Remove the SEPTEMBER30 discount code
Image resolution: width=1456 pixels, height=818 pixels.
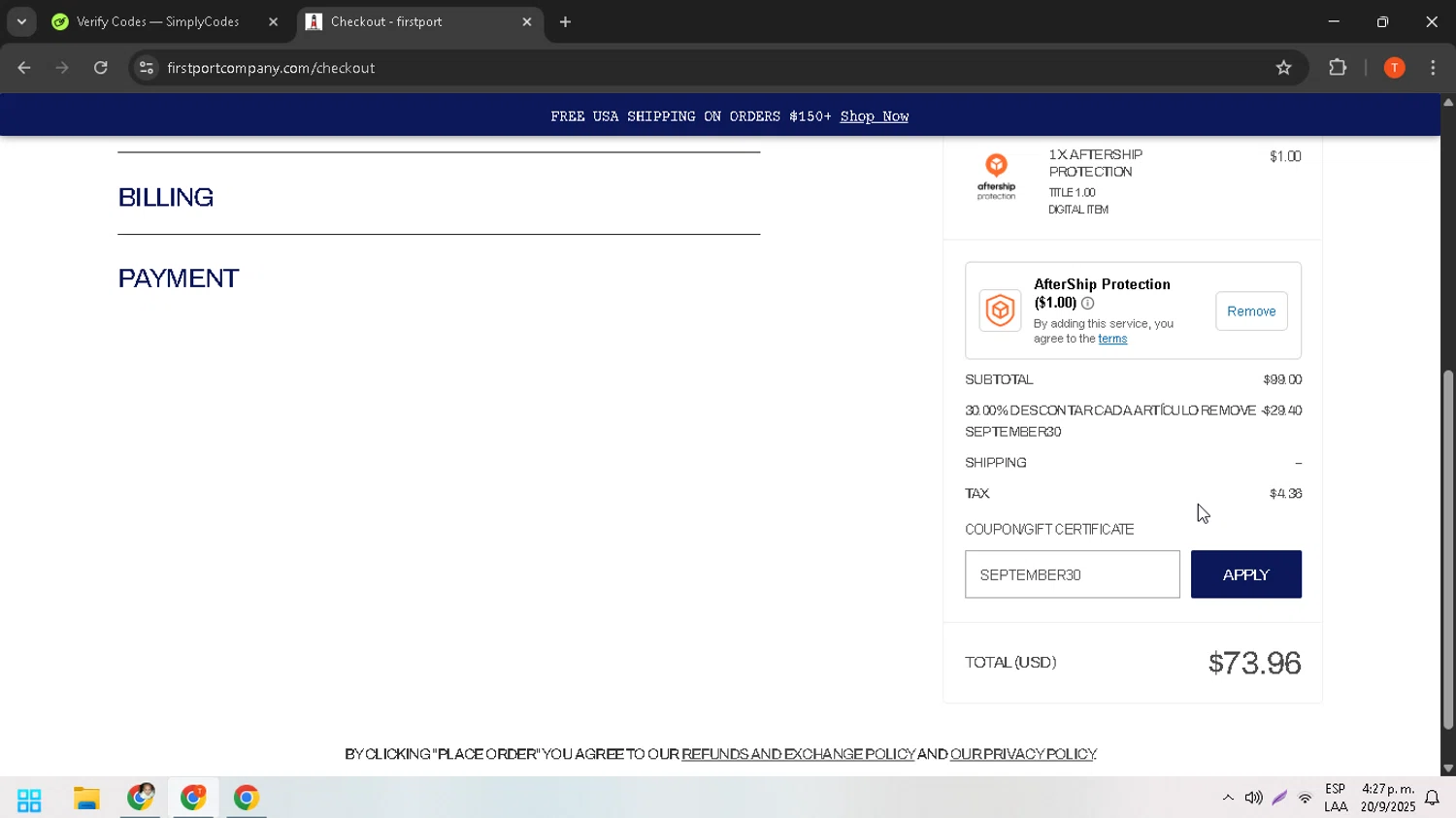tap(1228, 410)
